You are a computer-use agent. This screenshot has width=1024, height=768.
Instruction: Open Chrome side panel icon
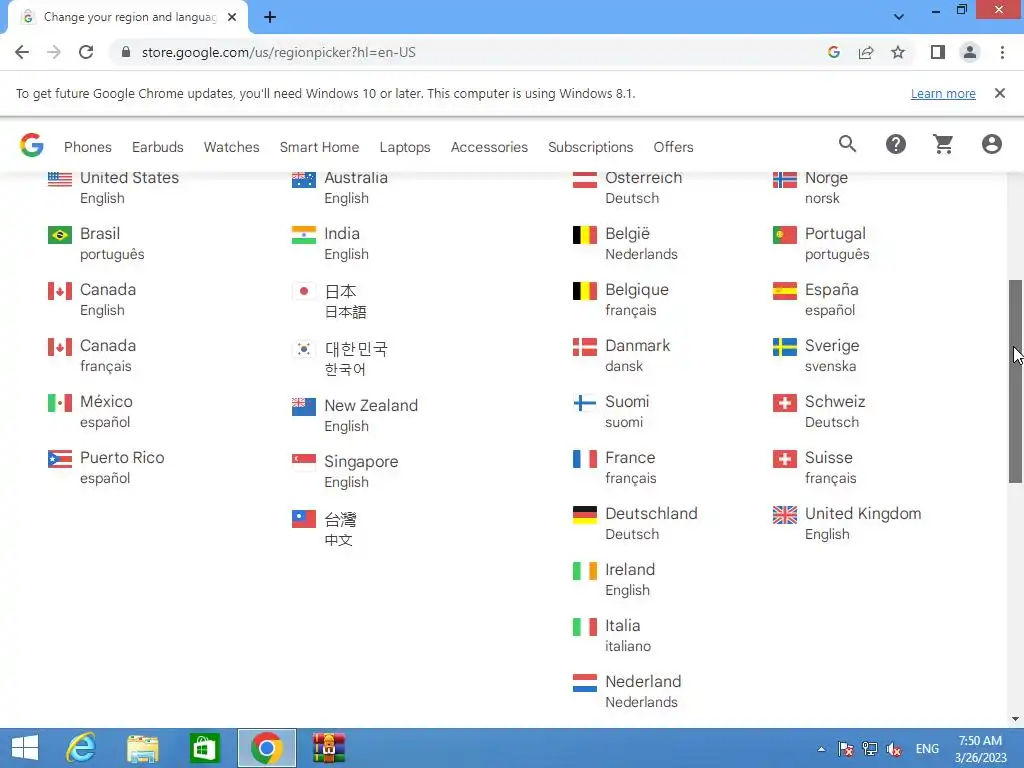(938, 52)
